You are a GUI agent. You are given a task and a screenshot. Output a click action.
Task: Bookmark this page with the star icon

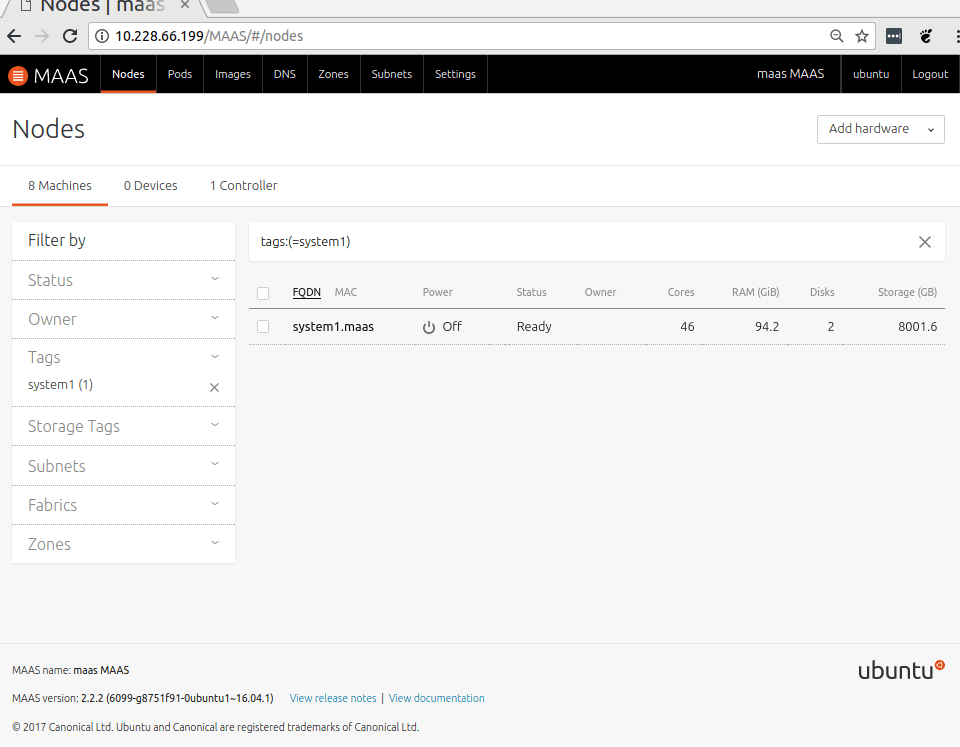862,36
